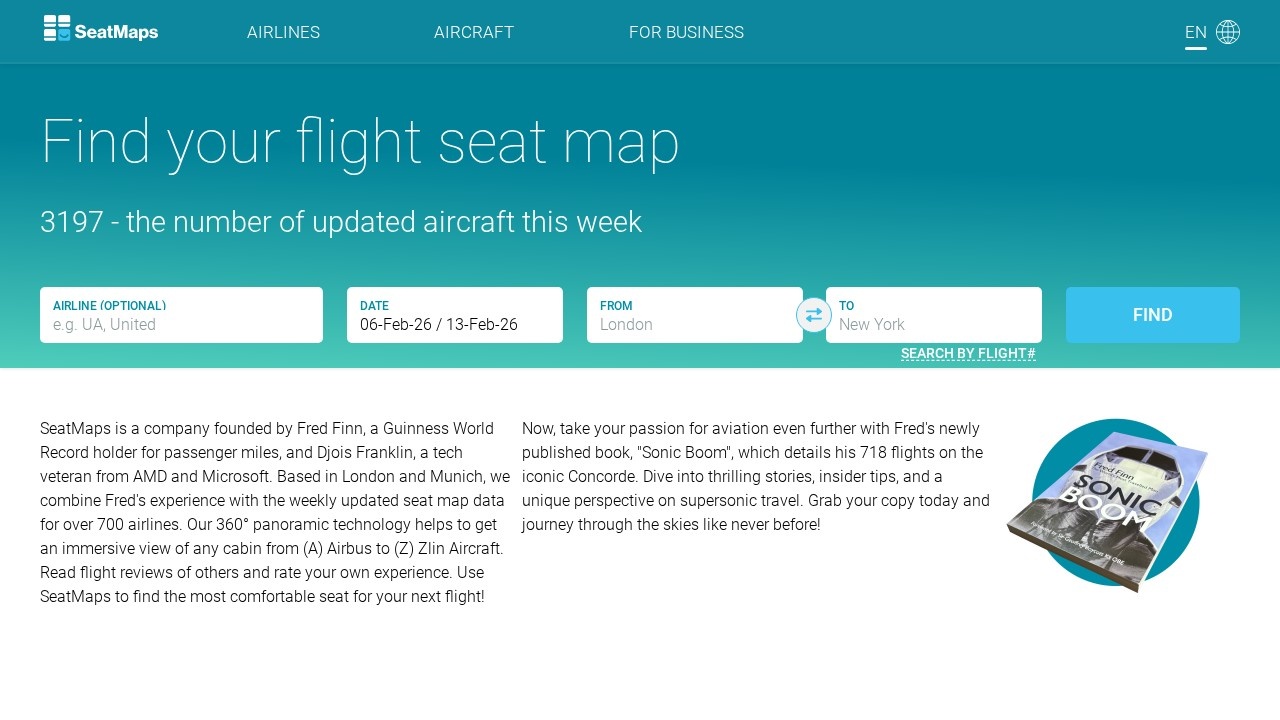Click the FIND button

click(1152, 314)
